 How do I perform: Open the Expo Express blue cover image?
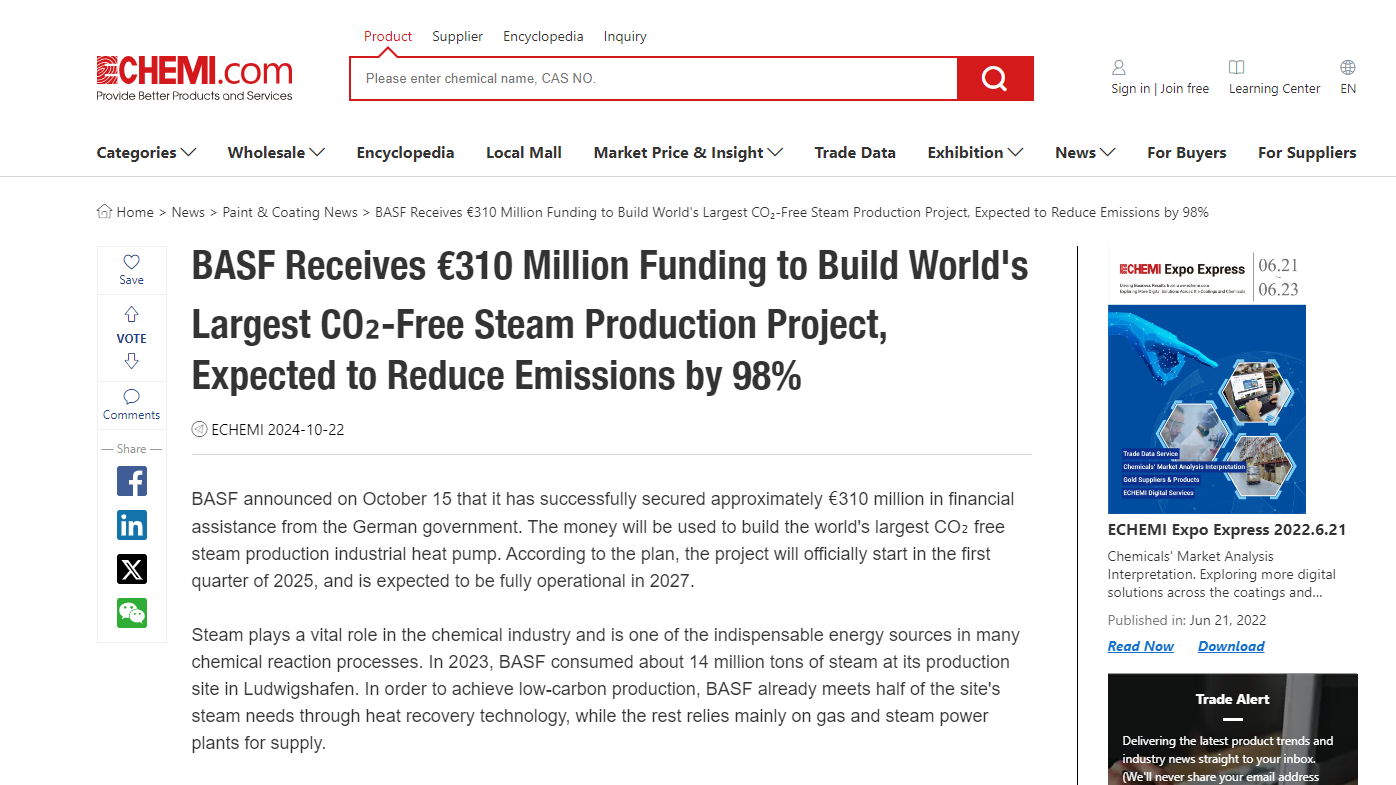click(1207, 409)
